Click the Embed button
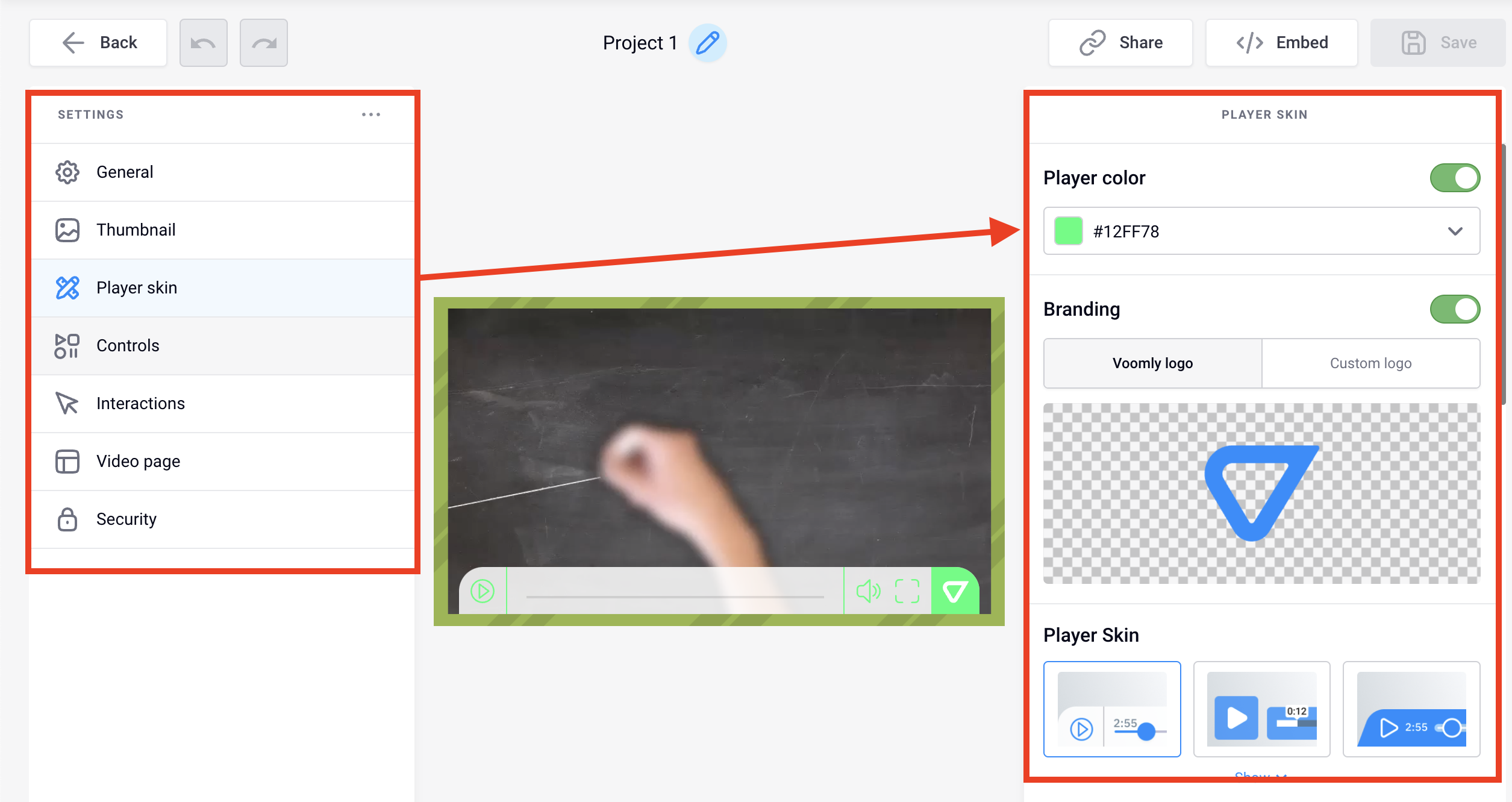 (x=1281, y=43)
